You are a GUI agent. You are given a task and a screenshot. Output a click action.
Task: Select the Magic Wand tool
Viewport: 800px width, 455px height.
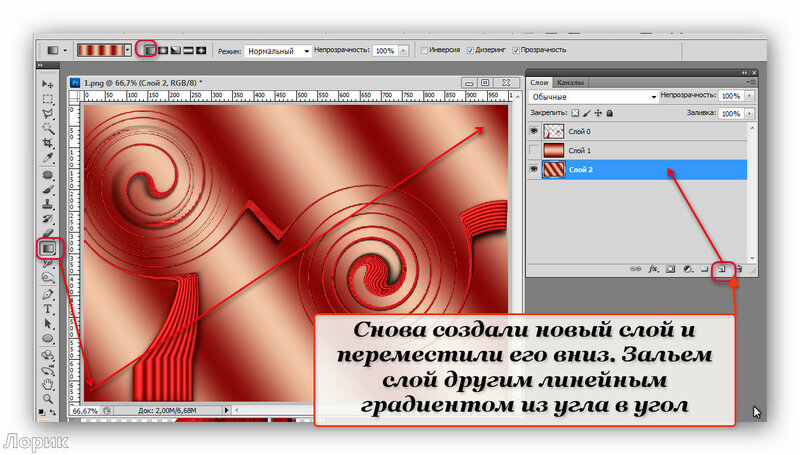(x=48, y=129)
